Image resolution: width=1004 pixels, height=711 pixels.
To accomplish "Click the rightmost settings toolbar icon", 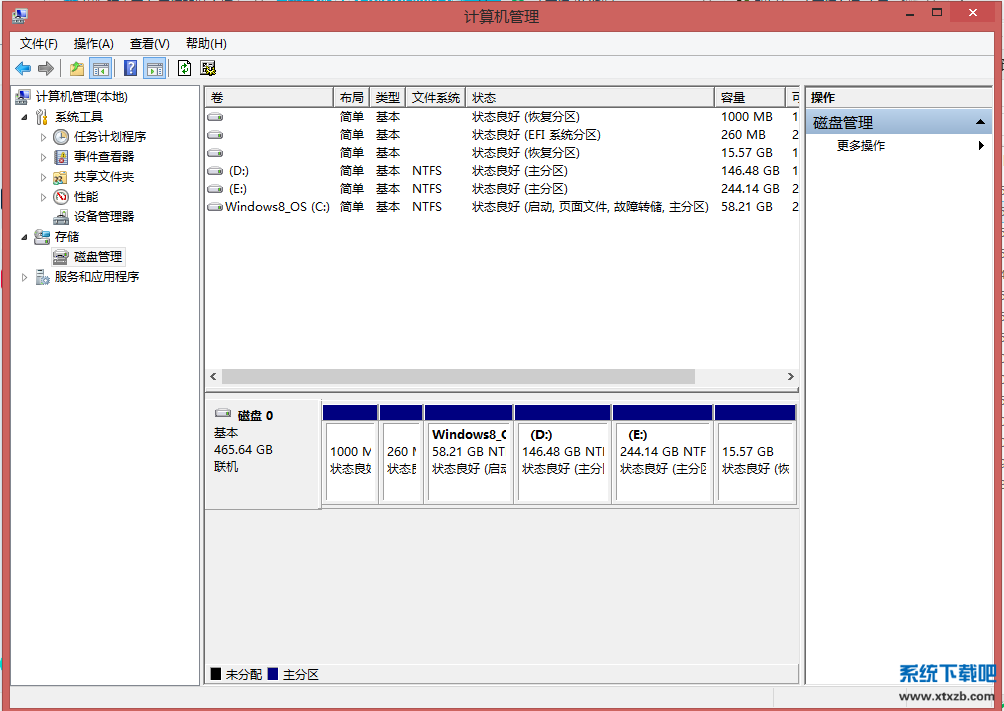I will (208, 68).
